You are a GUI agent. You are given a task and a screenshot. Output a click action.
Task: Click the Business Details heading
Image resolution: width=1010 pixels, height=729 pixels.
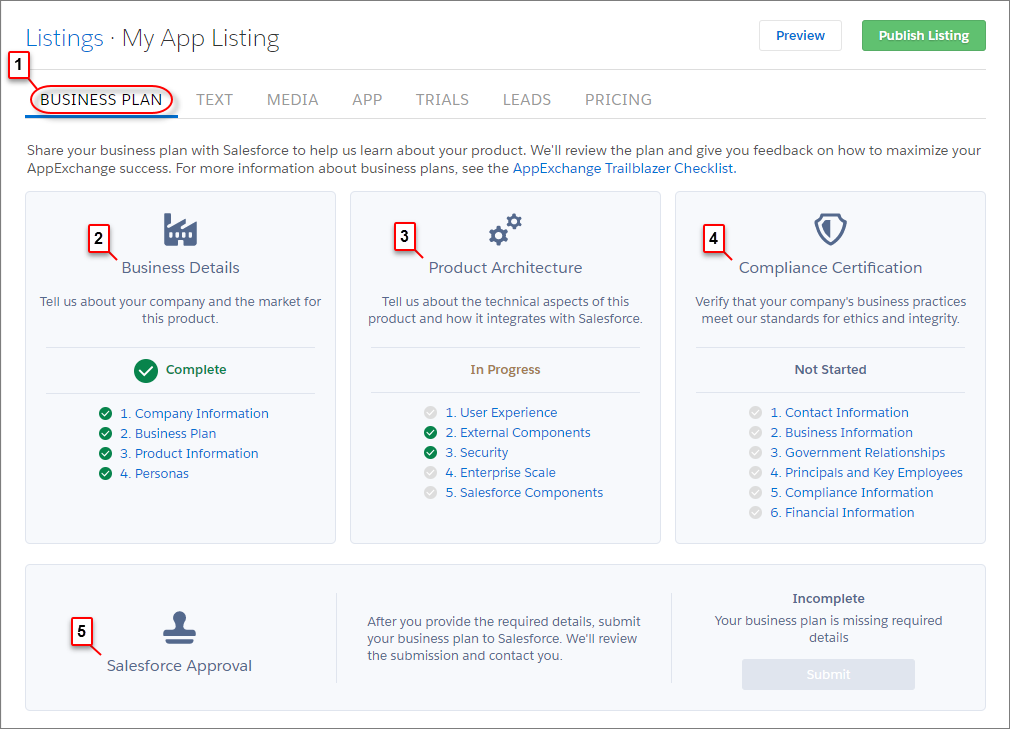click(x=180, y=267)
